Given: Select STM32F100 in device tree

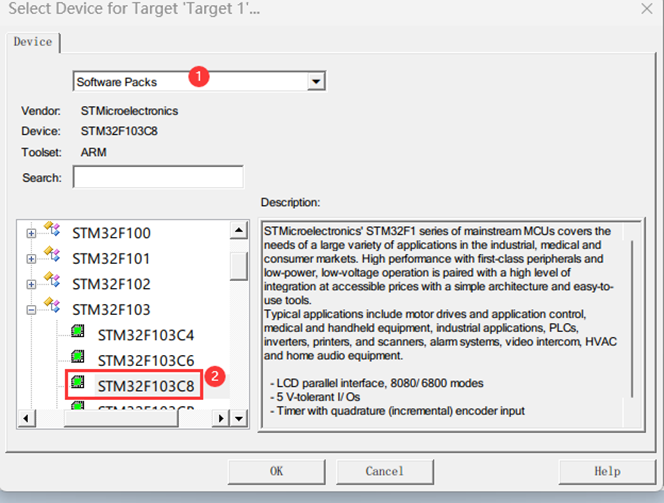Looking at the screenshot, I should click(x=111, y=233).
